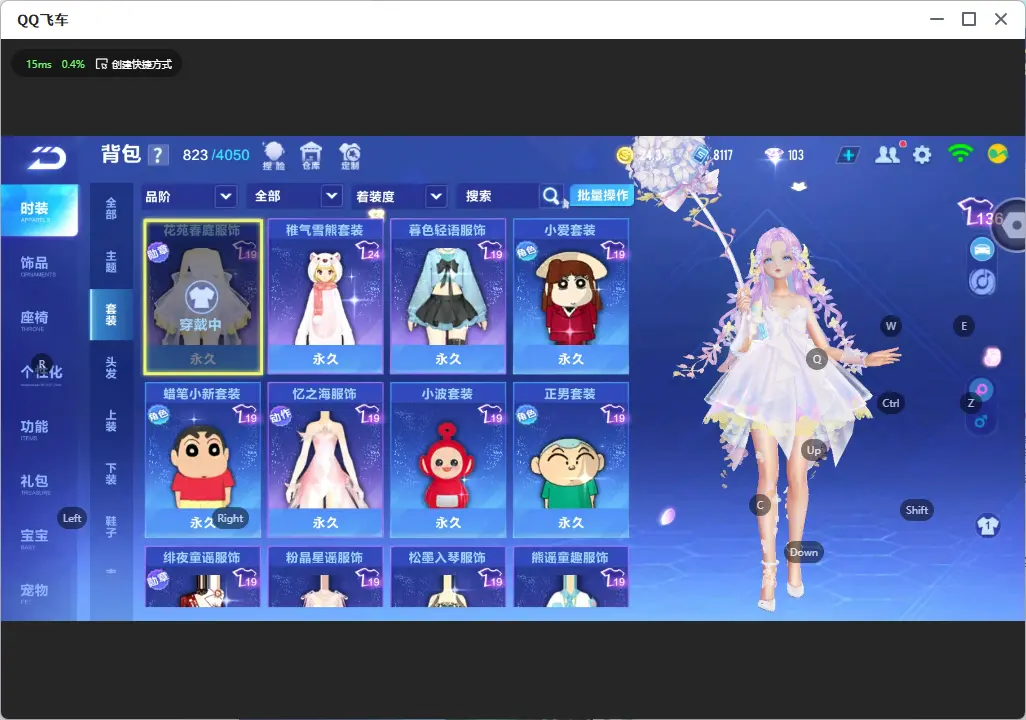Select the 忆之海服饰 outfit card
This screenshot has height=720, width=1026.
[325, 460]
